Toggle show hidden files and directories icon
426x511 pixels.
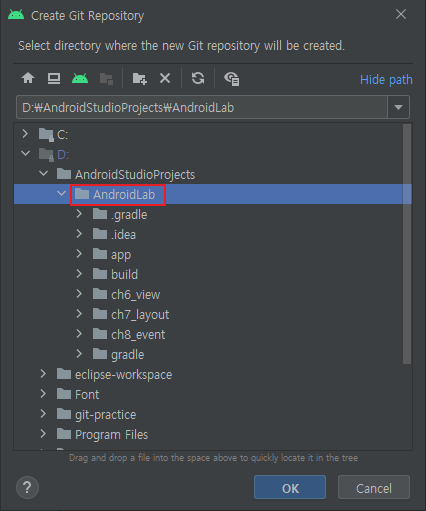point(232,79)
